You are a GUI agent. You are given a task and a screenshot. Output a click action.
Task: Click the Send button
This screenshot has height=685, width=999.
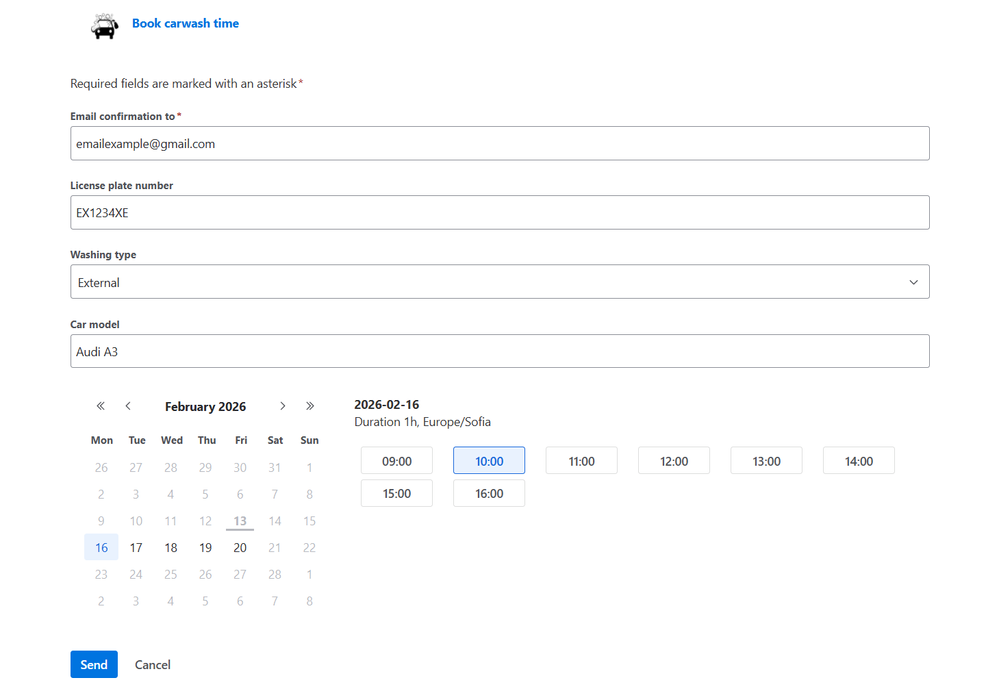94,665
